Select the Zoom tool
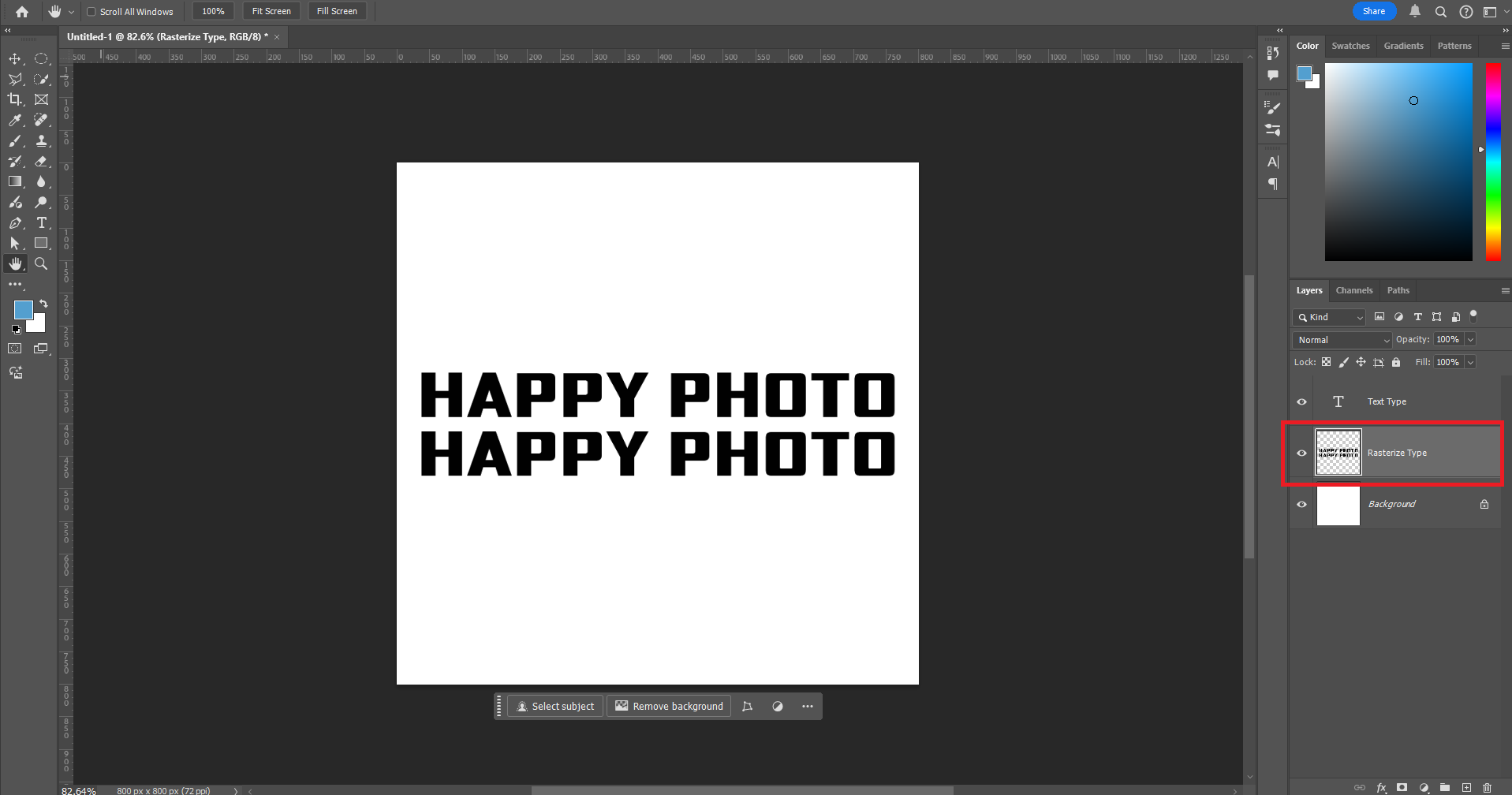1512x795 pixels. point(41,264)
